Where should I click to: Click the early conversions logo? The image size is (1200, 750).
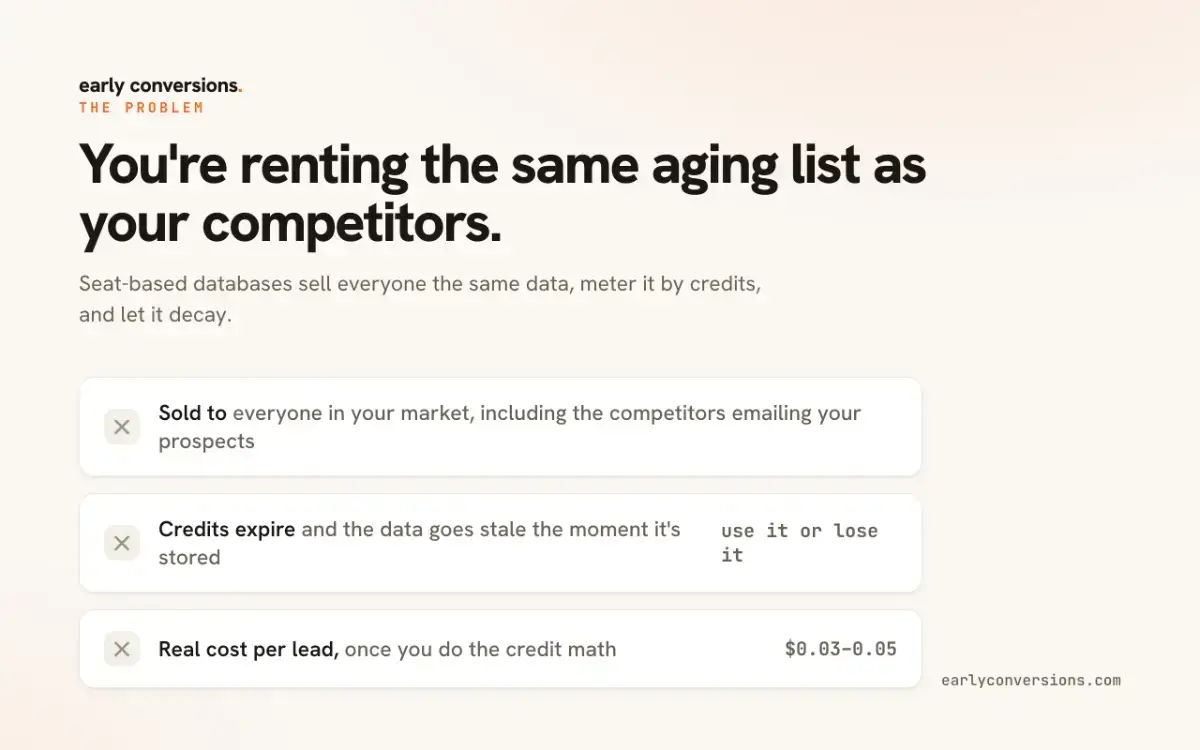tap(160, 86)
